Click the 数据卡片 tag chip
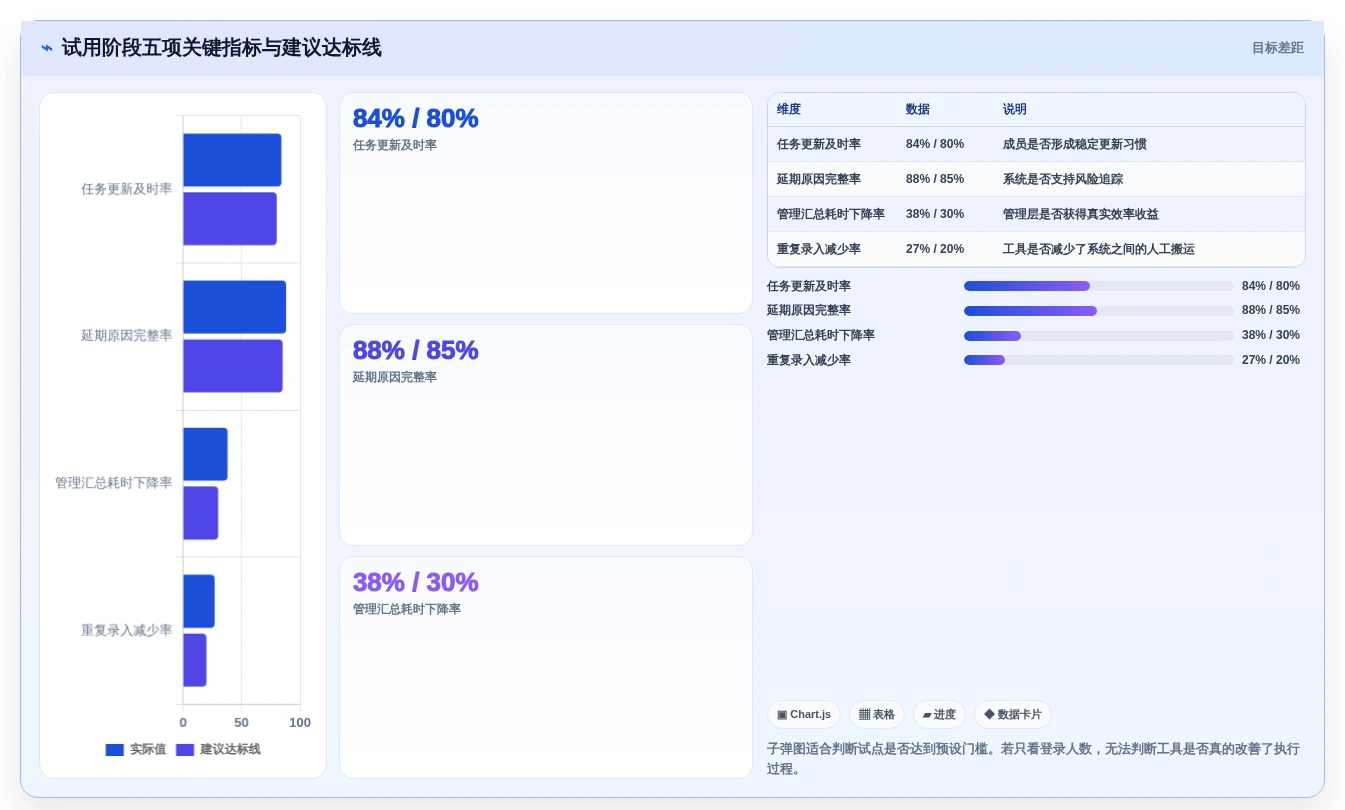The height and width of the screenshot is (810, 1345). 1013,714
